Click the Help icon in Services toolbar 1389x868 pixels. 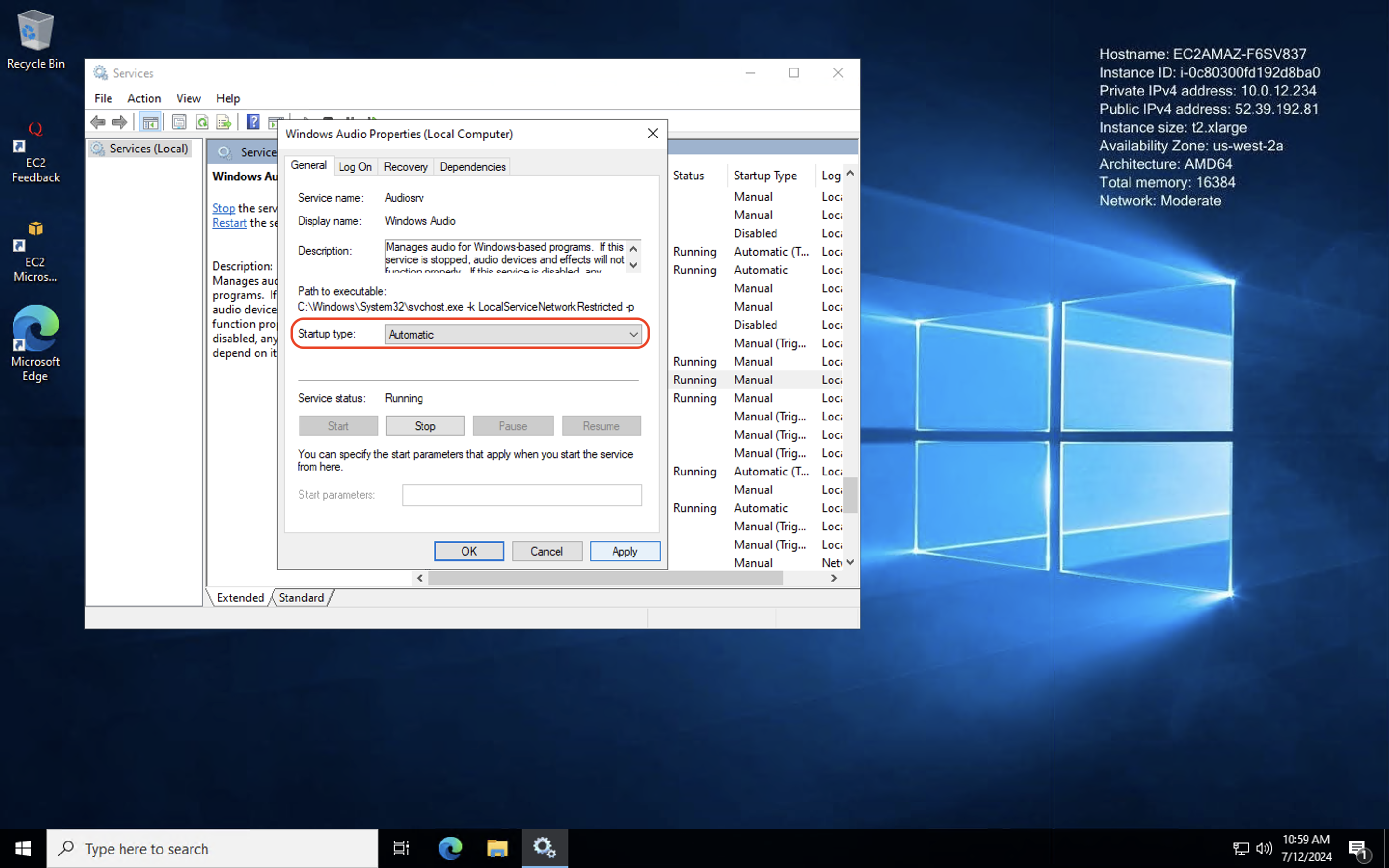click(x=253, y=121)
